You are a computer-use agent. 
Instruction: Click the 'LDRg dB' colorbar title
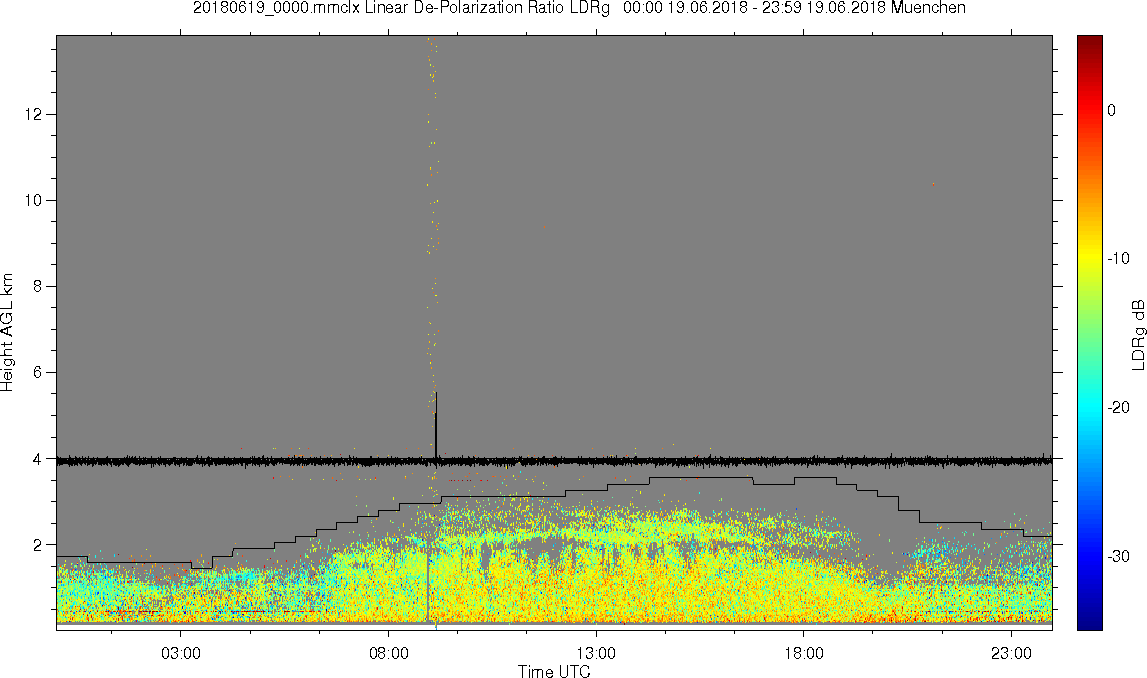pos(1137,334)
